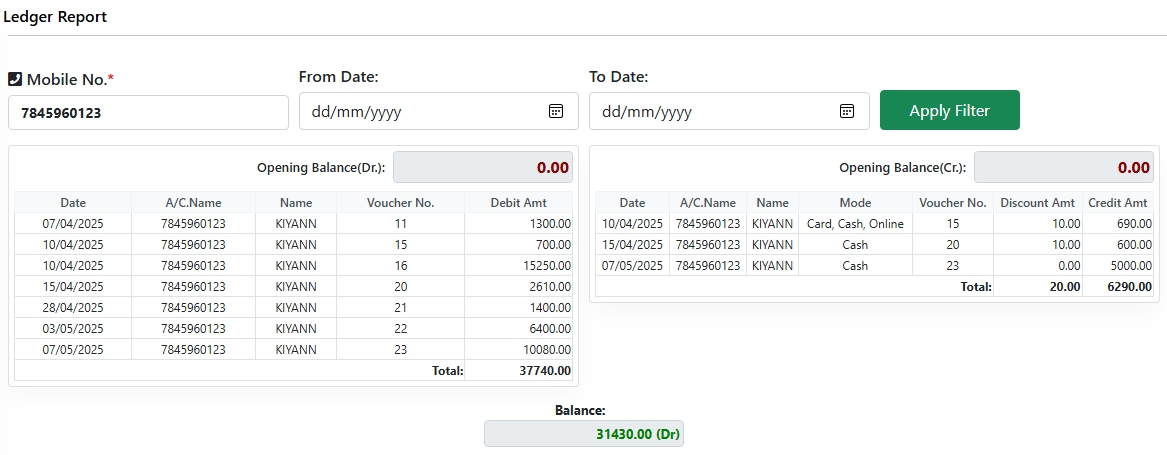Click the Discount Amt column header
The height and width of the screenshot is (455, 1167).
point(1037,203)
